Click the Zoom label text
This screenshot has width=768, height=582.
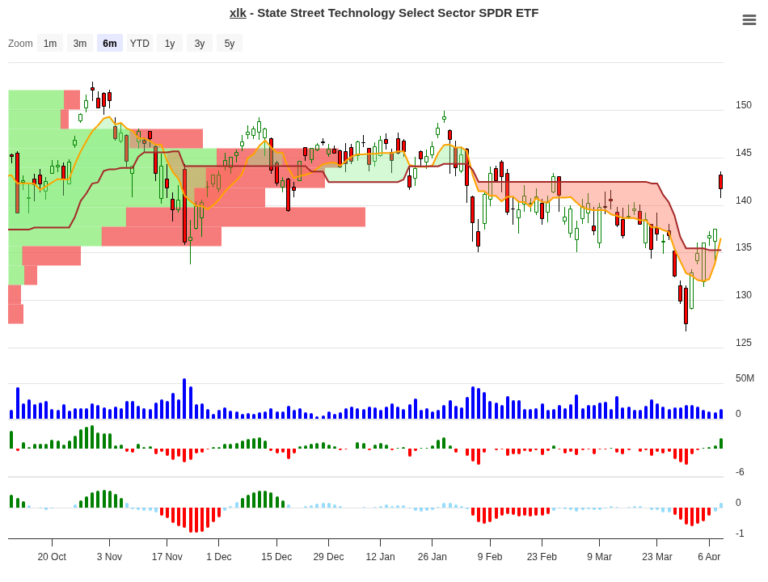[x=20, y=44]
